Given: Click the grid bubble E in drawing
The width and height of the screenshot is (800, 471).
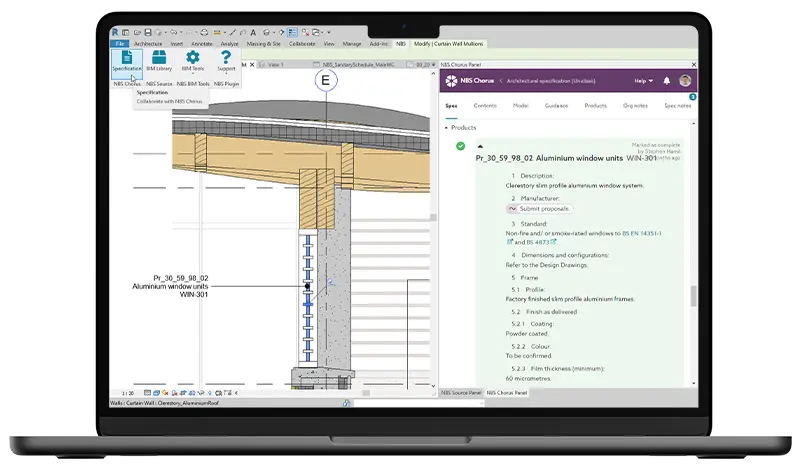Looking at the screenshot, I should (326, 80).
